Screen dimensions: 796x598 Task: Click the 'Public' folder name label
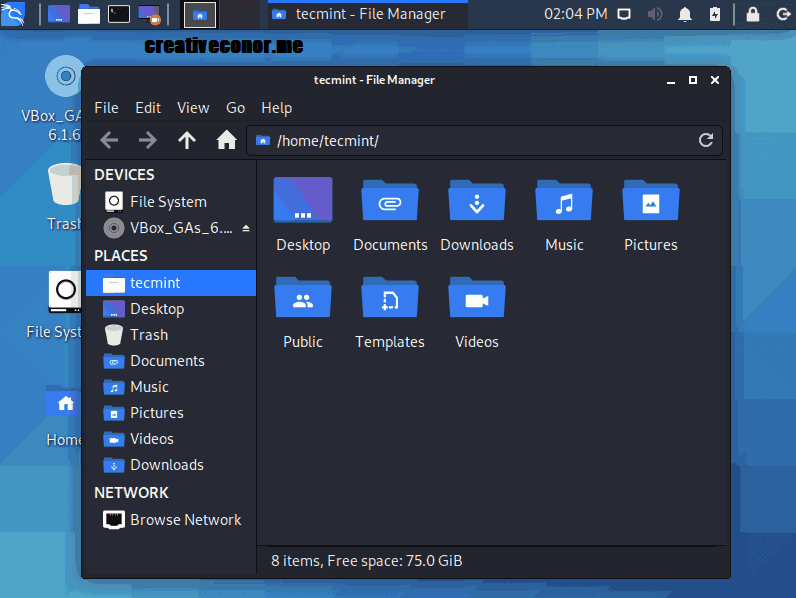tap(303, 342)
